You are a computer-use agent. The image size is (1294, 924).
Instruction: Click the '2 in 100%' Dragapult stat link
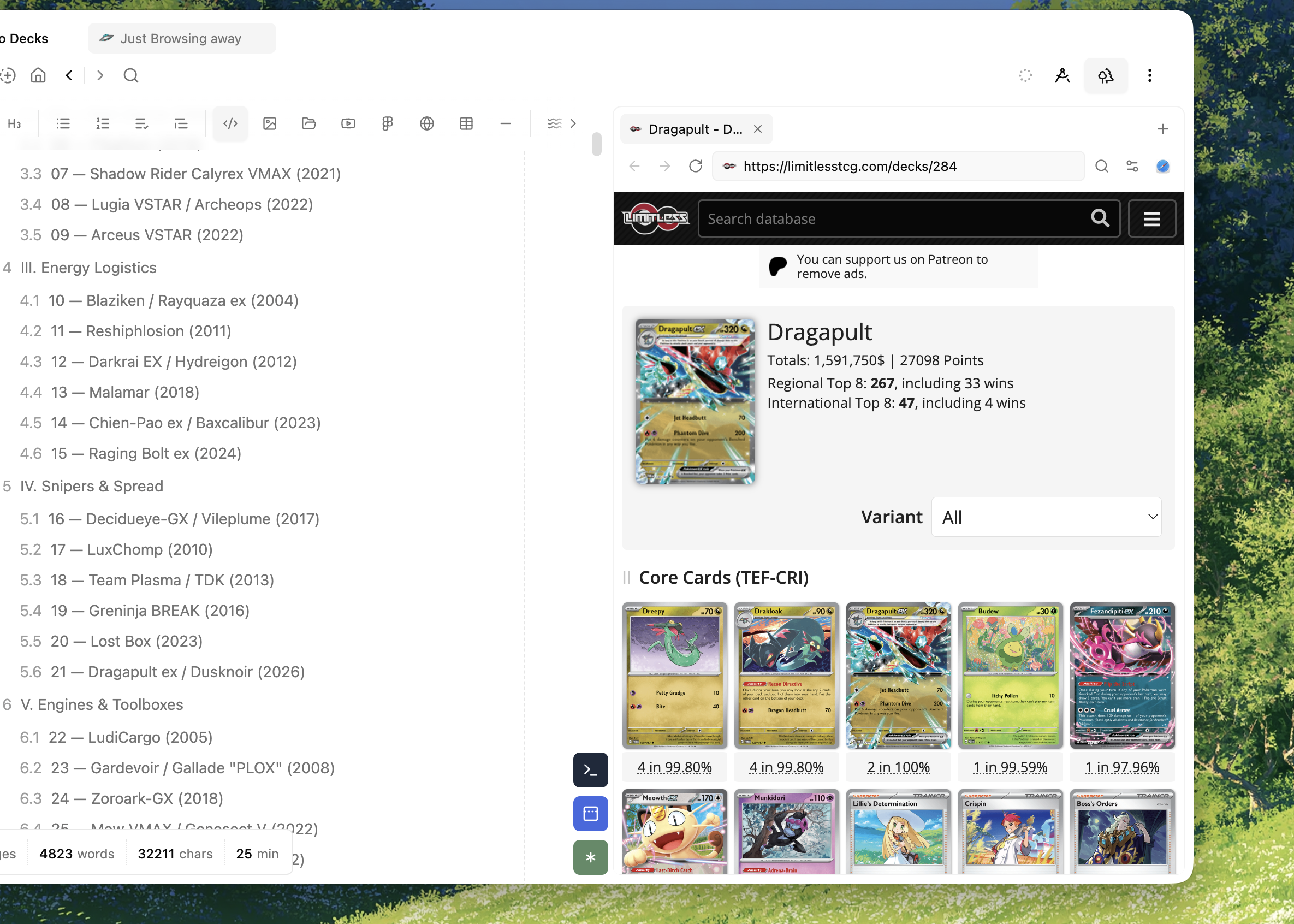pyautogui.click(x=899, y=767)
